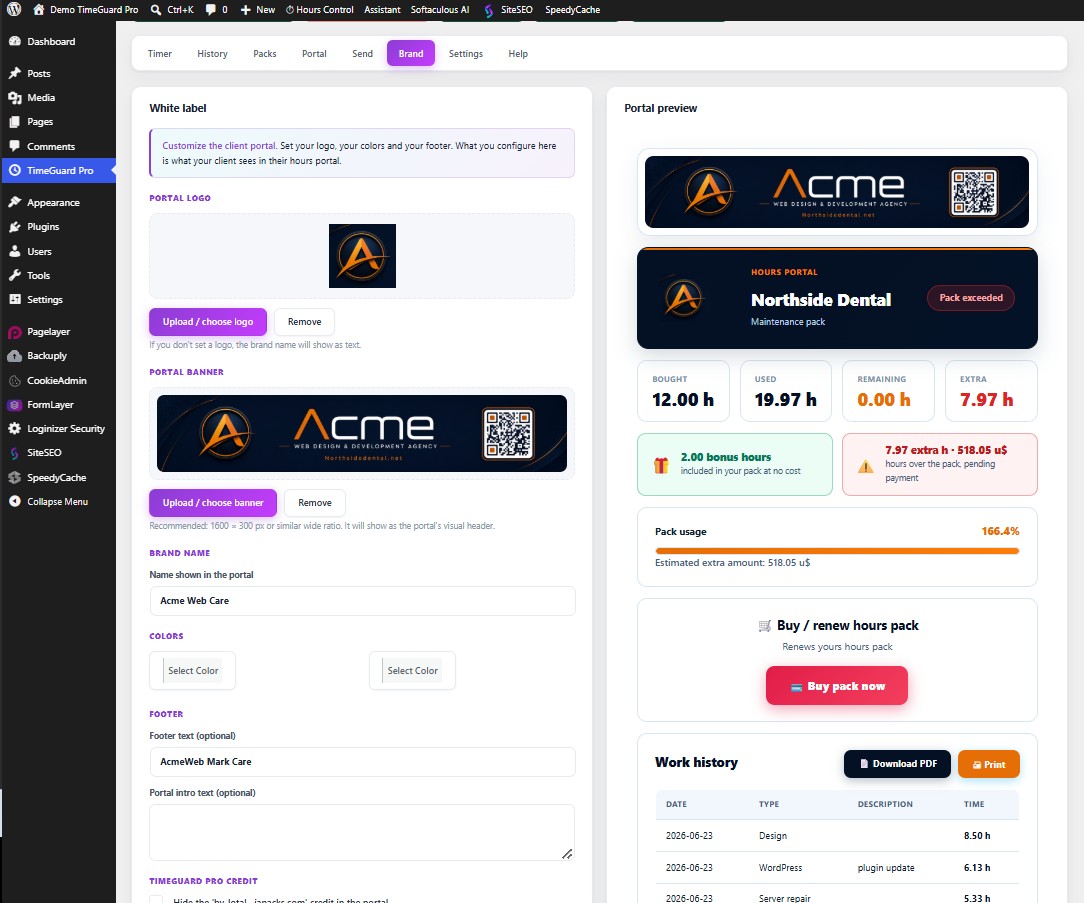The width and height of the screenshot is (1084, 903).
Task: Click the '19.97 h' used value
Action: (x=785, y=400)
